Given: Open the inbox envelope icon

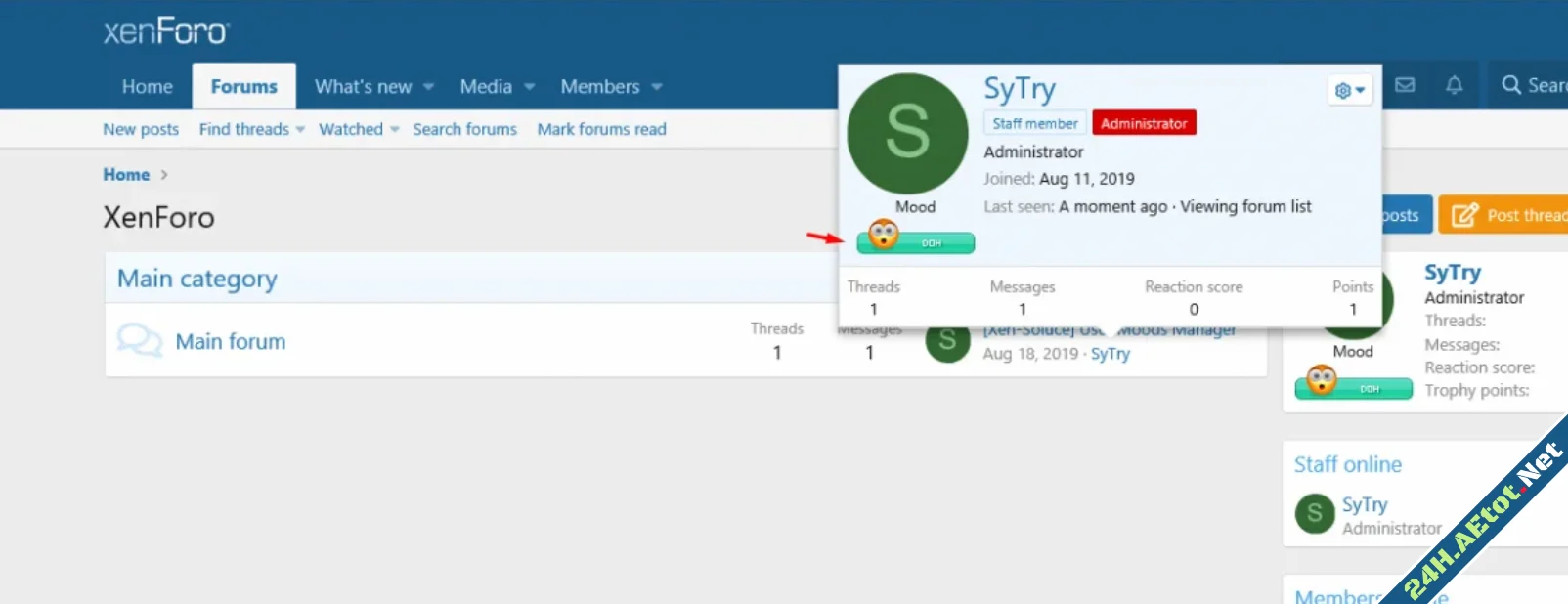Looking at the screenshot, I should coord(1405,86).
